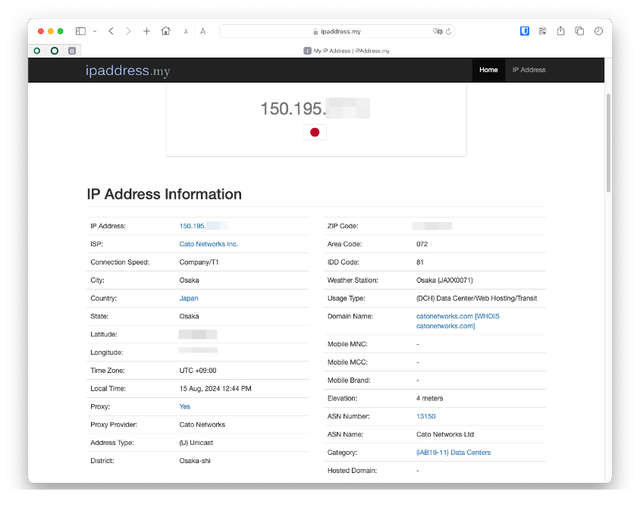640x520 pixels.
Task: Click the 4 meters elevation value
Action: [429, 398]
